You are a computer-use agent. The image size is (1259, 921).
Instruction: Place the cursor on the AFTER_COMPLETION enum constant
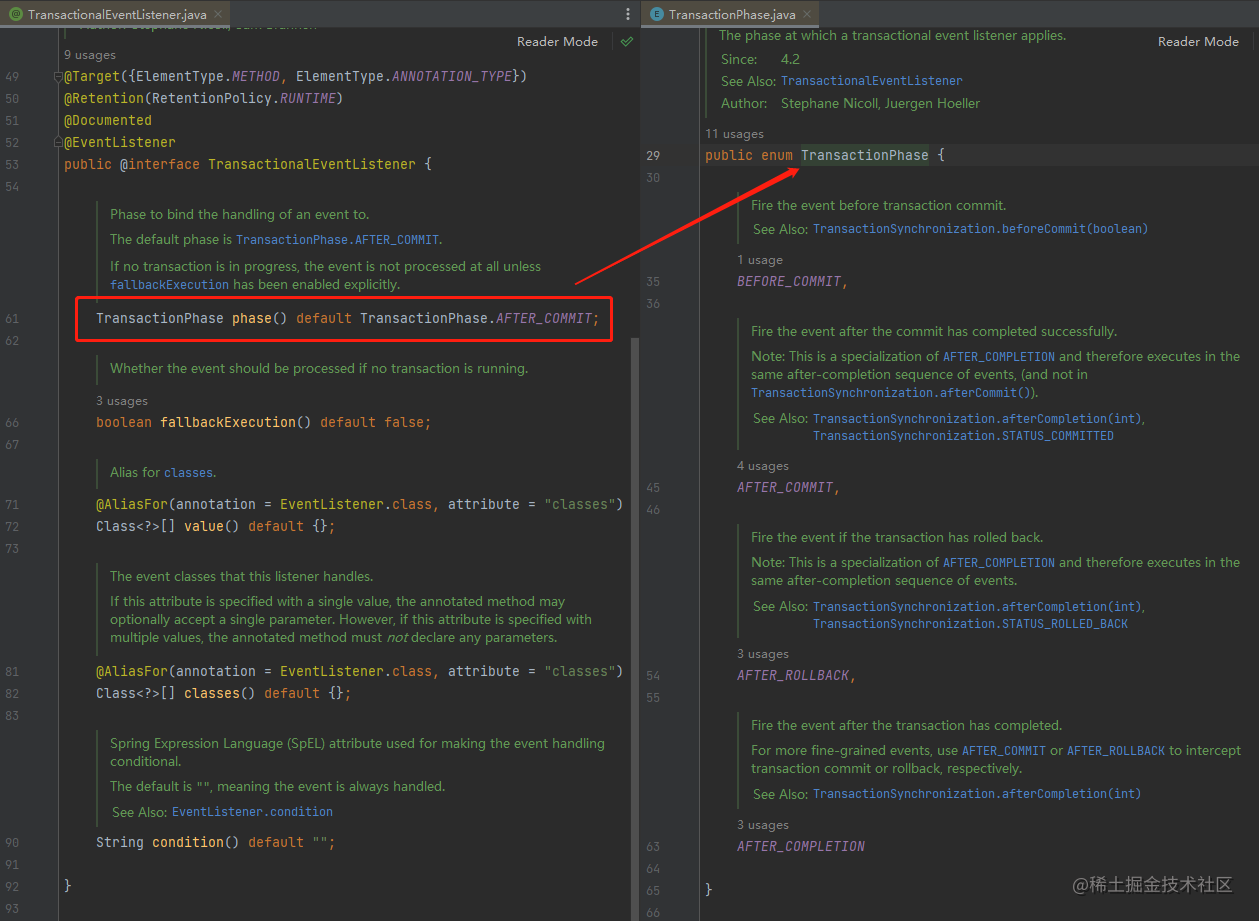tap(801, 846)
